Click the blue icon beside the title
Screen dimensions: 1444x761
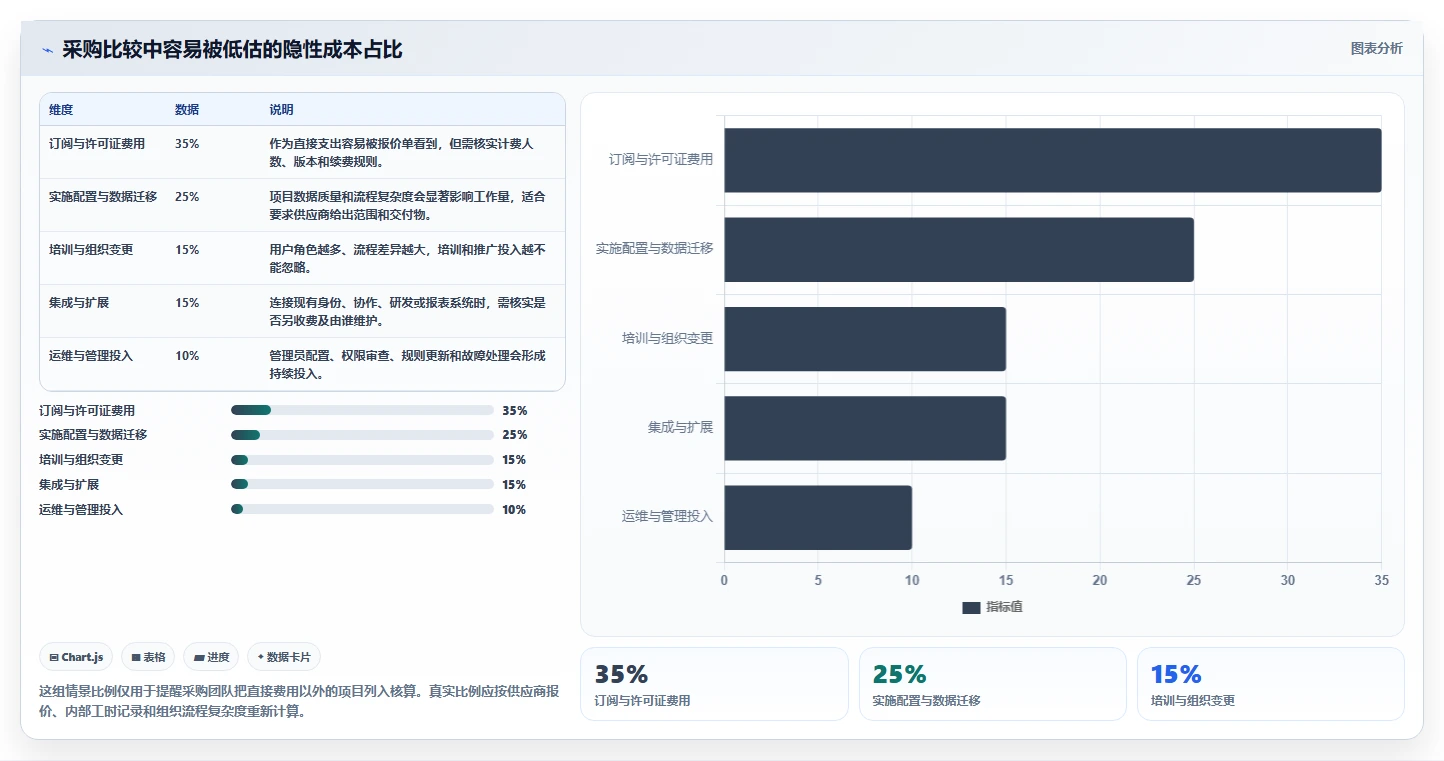tap(47, 50)
